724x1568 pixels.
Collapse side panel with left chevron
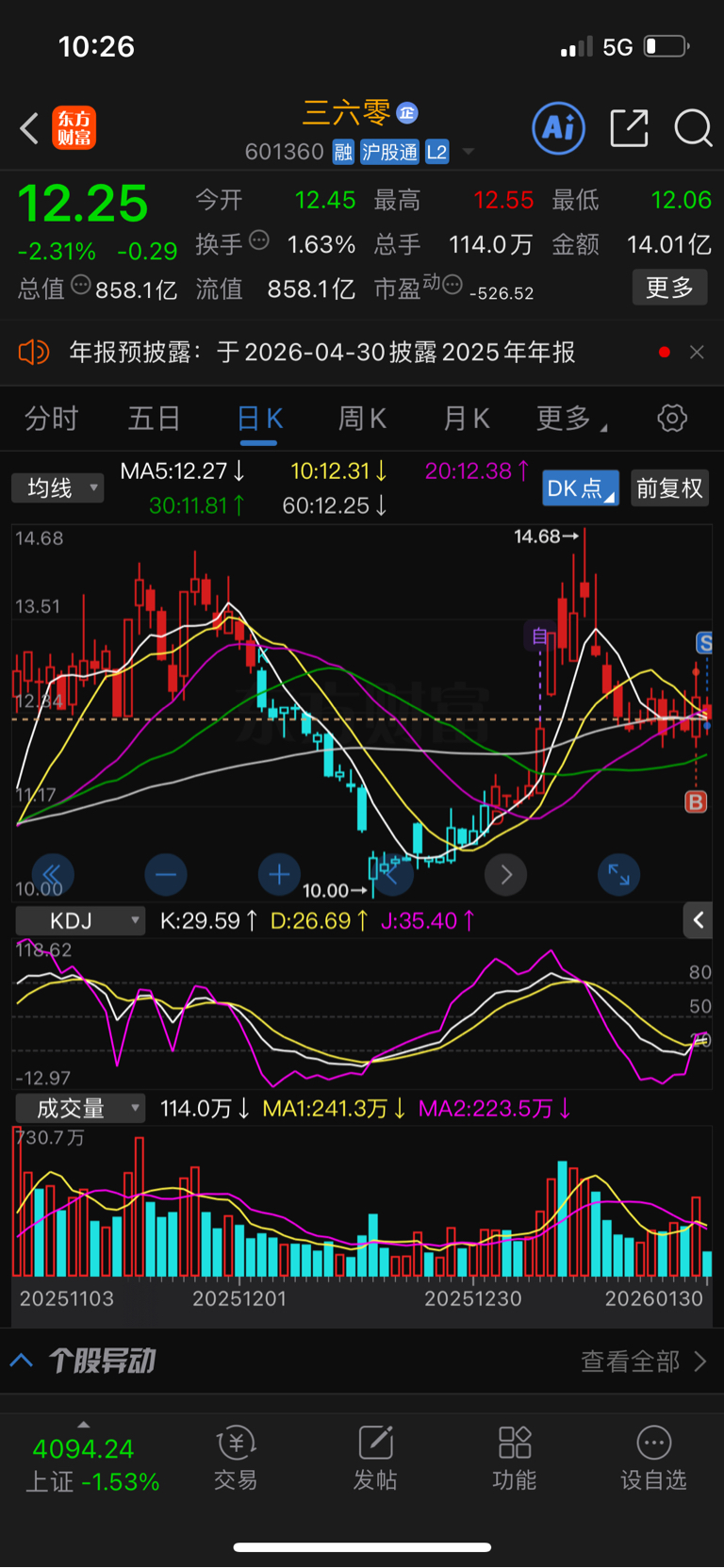[699, 920]
